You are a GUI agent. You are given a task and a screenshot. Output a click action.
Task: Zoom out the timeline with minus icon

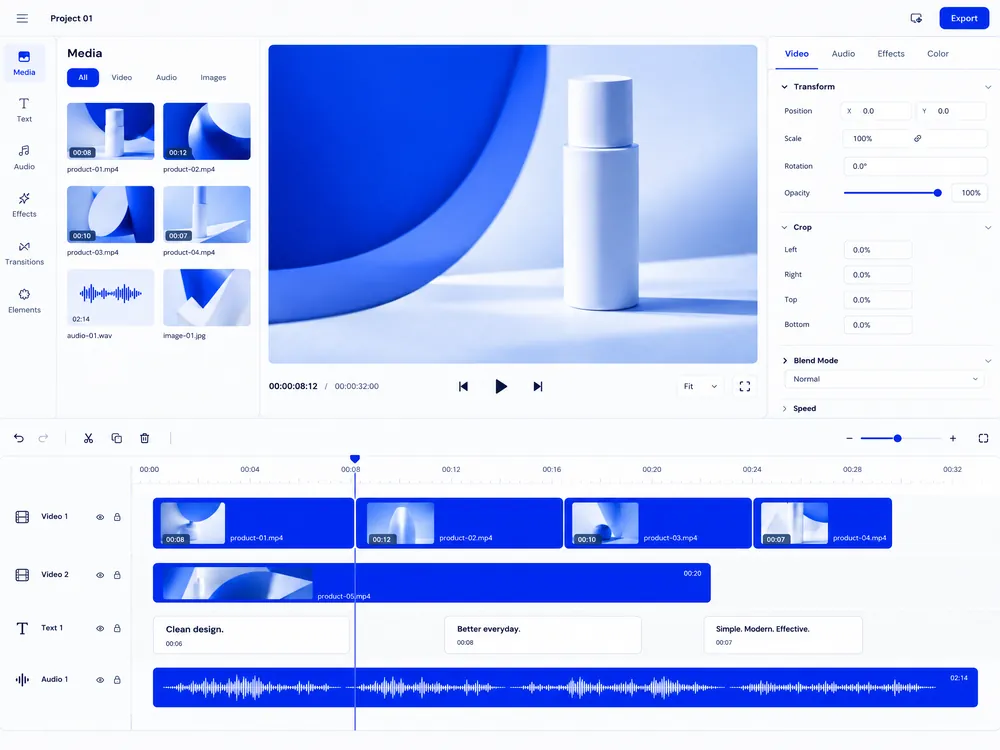click(x=849, y=438)
